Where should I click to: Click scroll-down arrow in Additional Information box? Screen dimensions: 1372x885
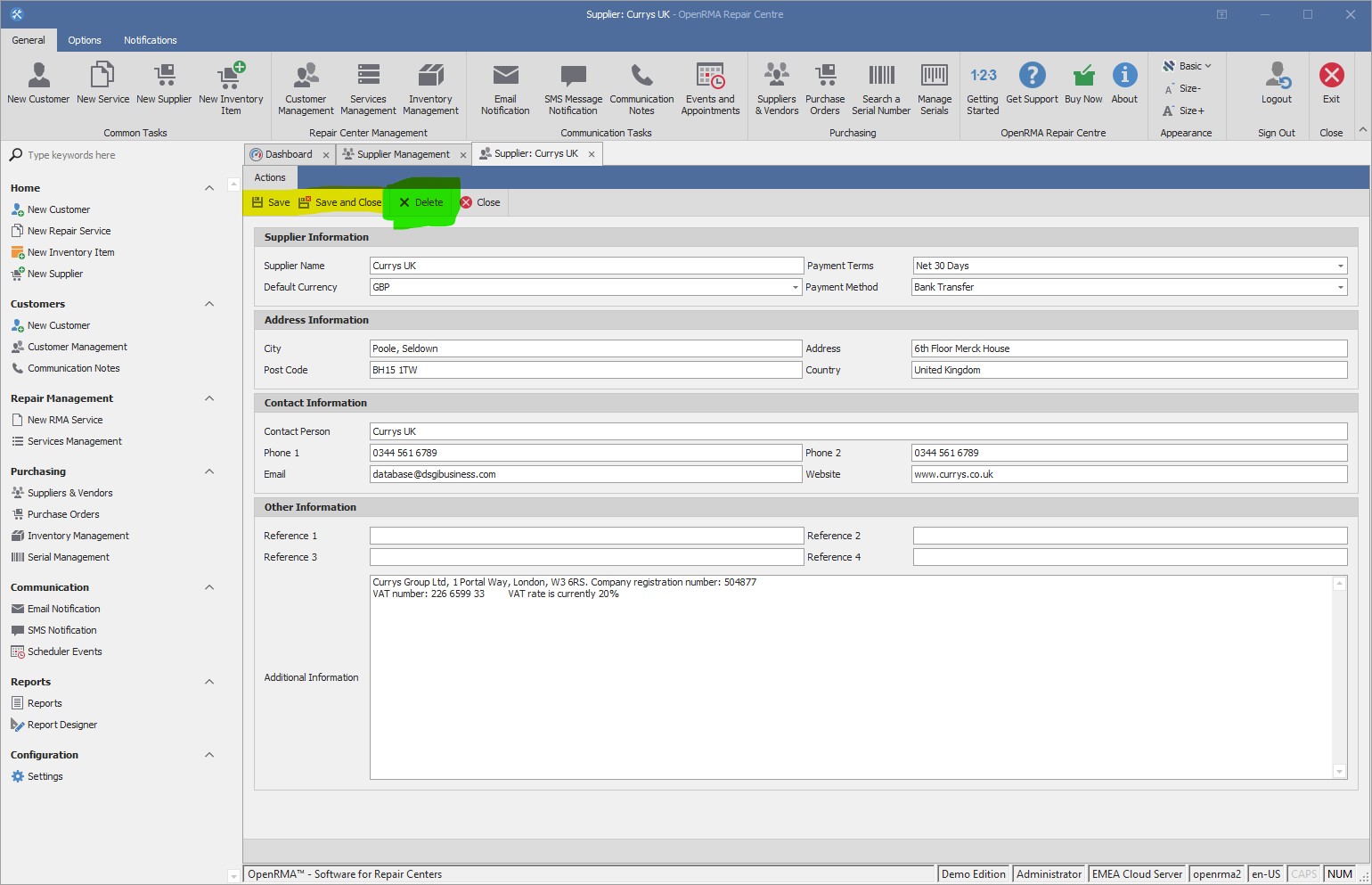click(1340, 772)
